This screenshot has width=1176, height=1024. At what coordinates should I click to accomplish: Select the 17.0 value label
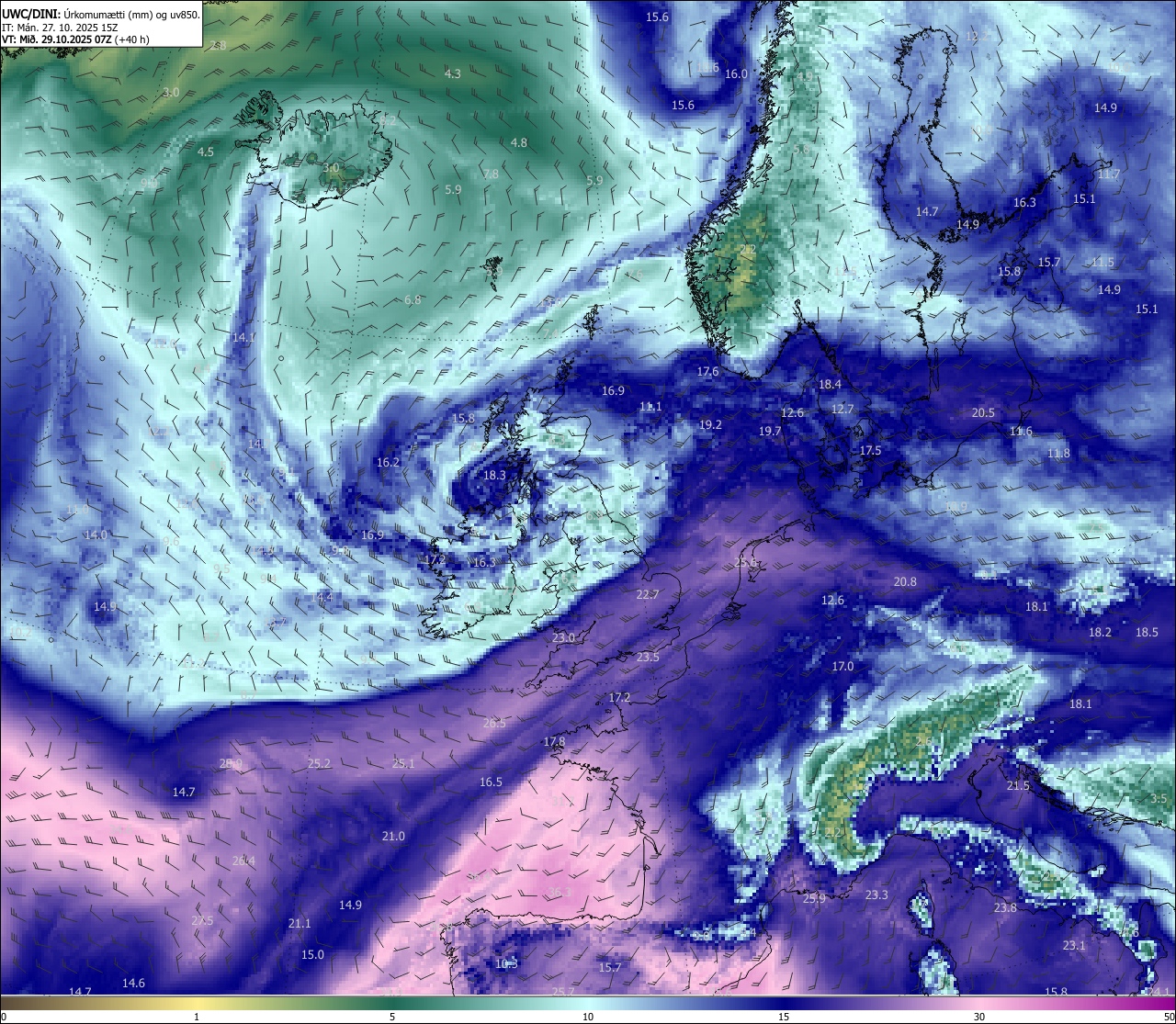point(842,666)
